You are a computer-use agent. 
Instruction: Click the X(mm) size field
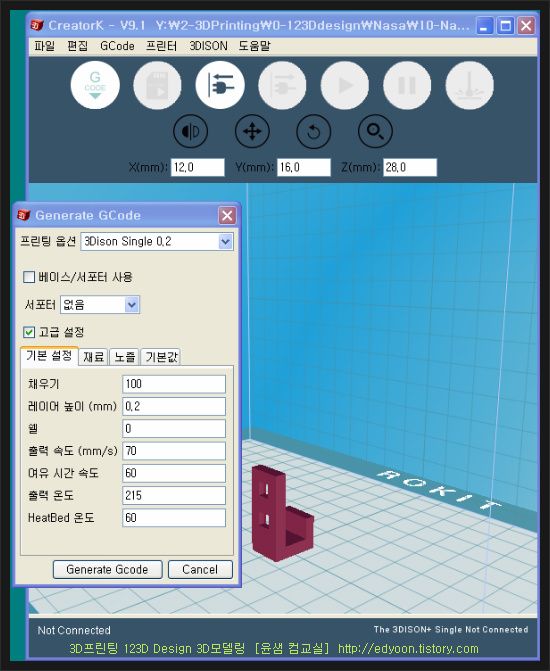[x=198, y=167]
